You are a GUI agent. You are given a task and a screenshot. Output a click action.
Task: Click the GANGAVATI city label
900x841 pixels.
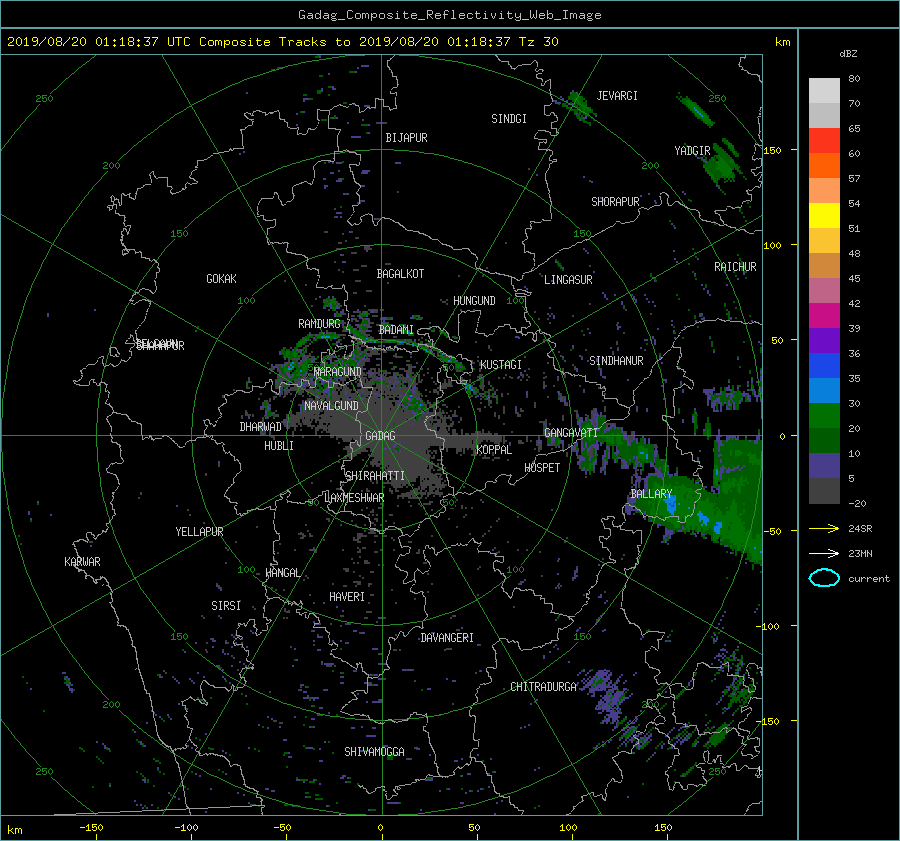pos(571,433)
